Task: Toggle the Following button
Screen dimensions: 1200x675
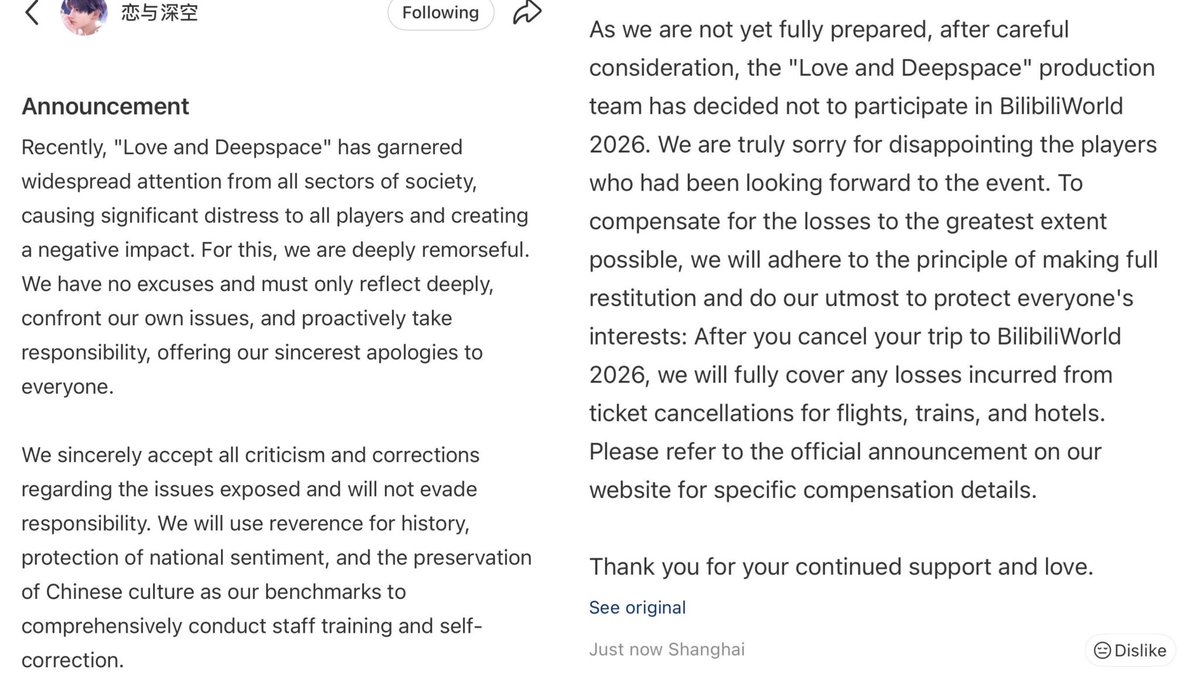Action: coord(440,13)
